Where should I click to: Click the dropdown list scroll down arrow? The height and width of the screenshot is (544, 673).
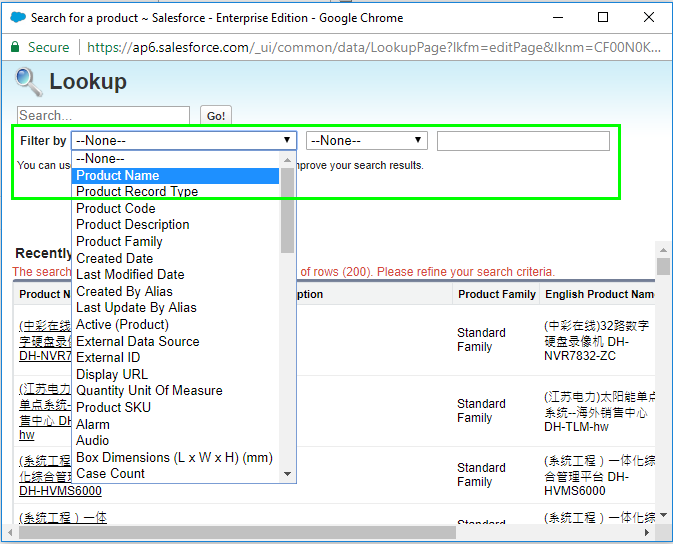point(288,474)
